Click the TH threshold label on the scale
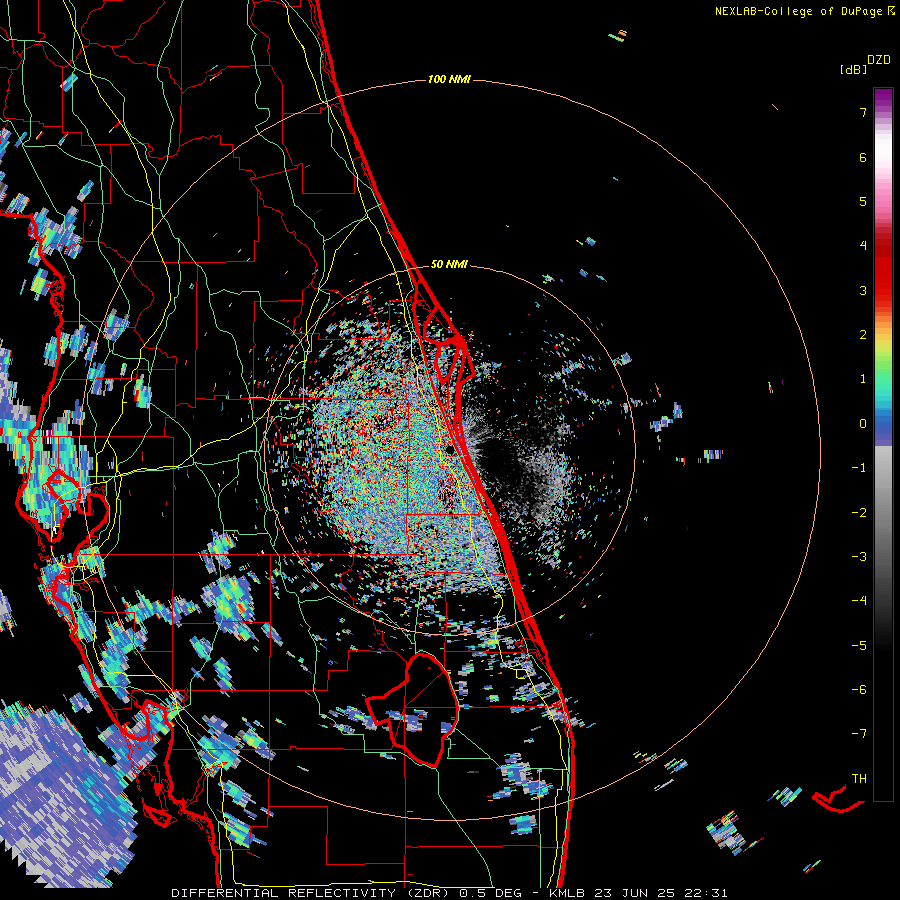This screenshot has width=900, height=900. click(859, 779)
